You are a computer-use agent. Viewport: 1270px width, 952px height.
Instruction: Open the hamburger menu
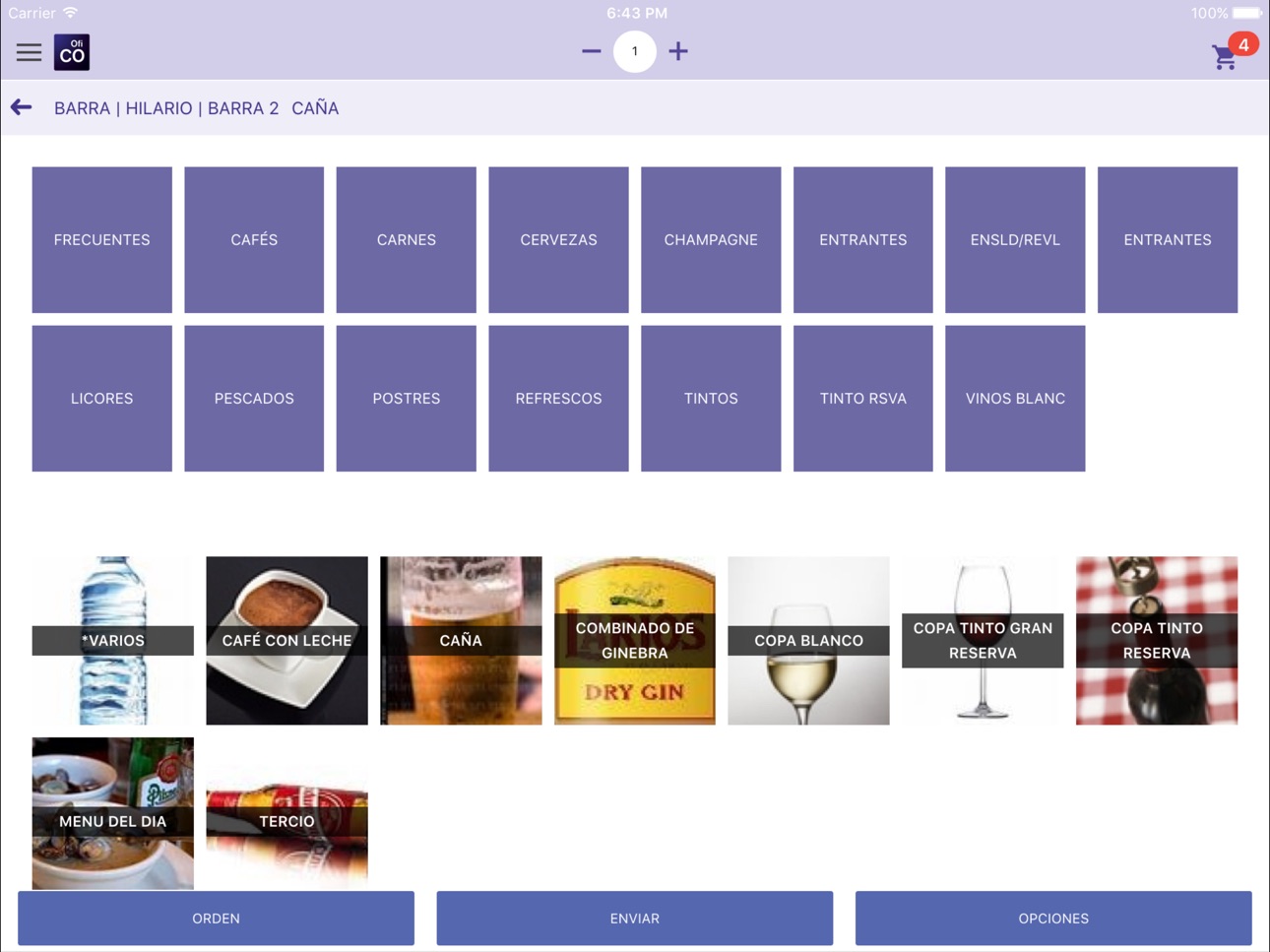click(29, 52)
